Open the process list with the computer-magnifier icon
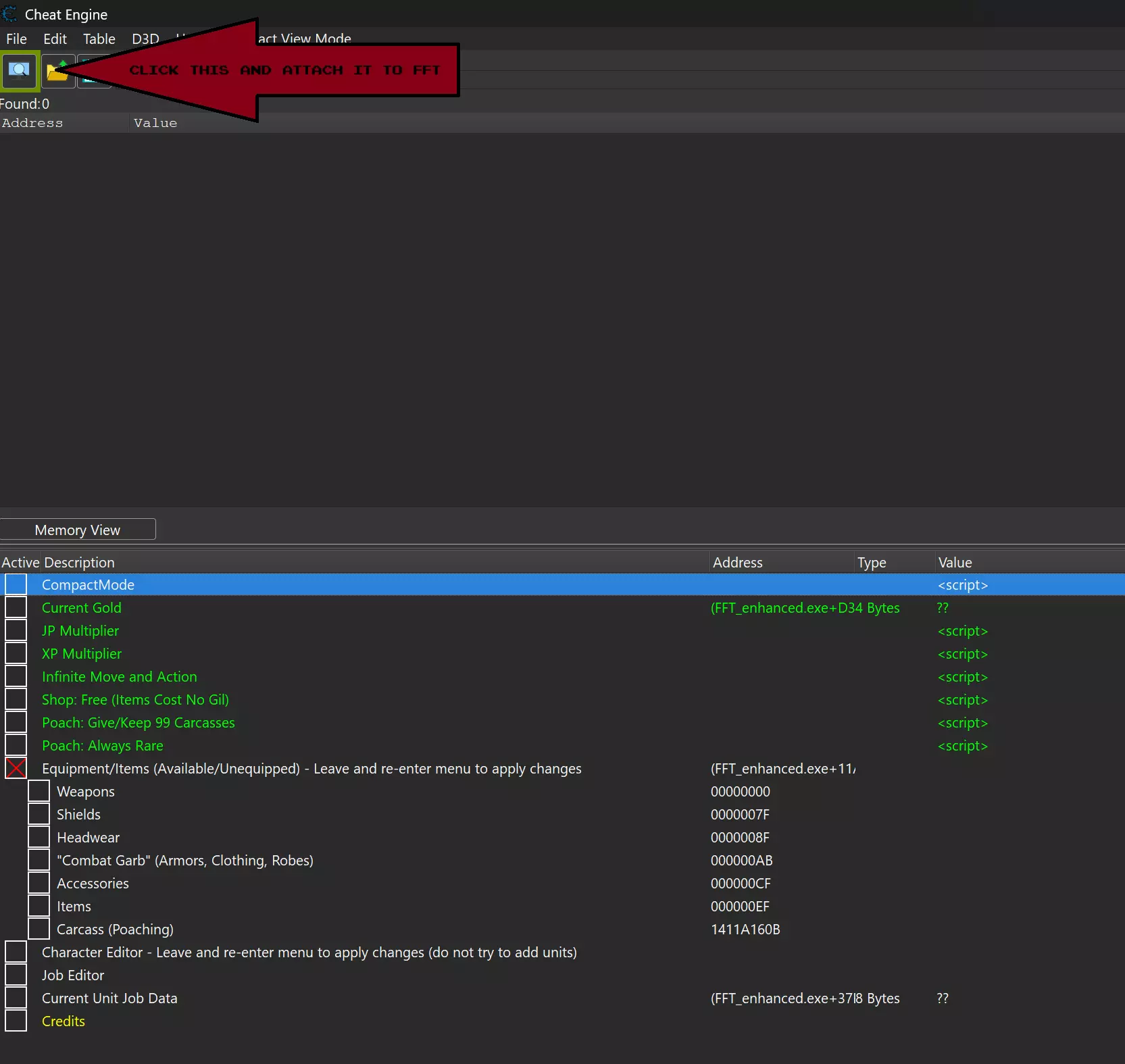This screenshot has height=1064, width=1125. (x=20, y=70)
